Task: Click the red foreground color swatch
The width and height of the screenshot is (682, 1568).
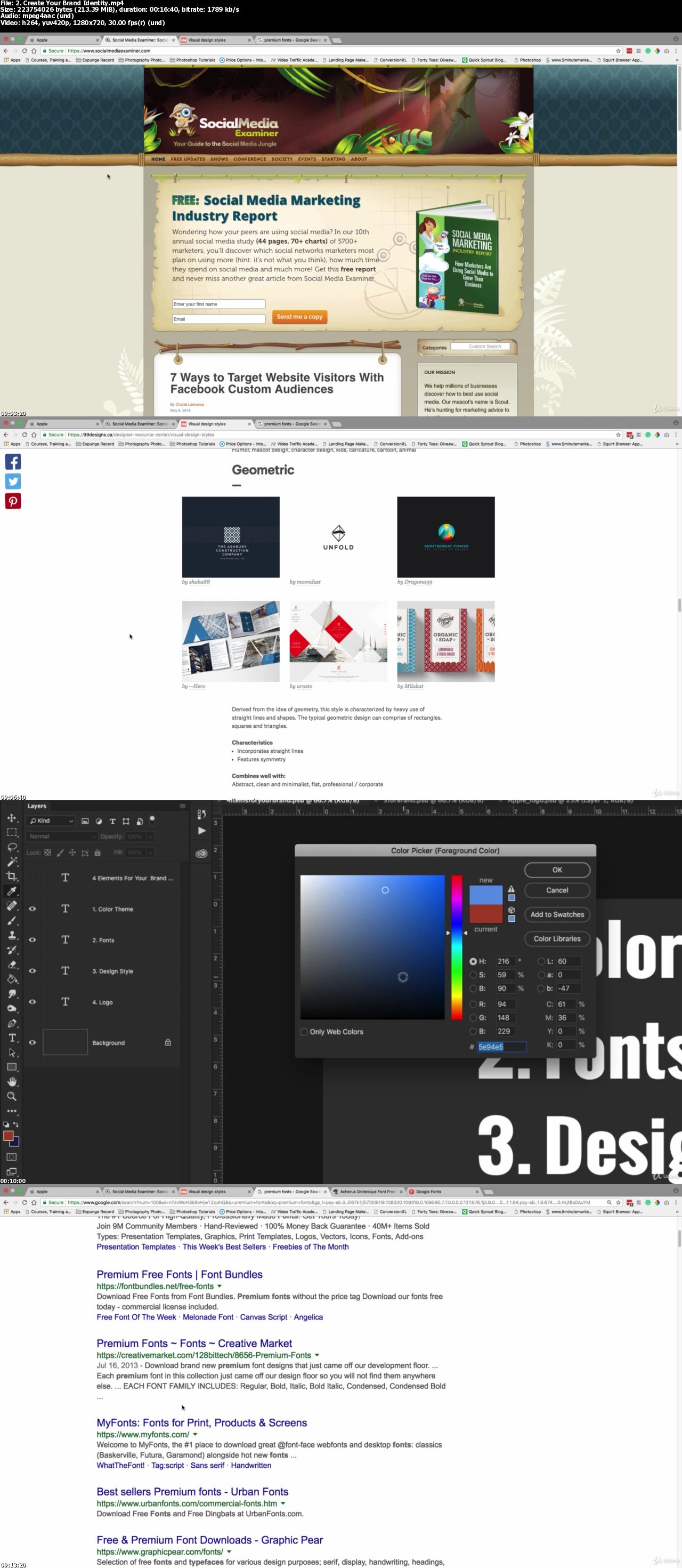Action: coord(9,1136)
